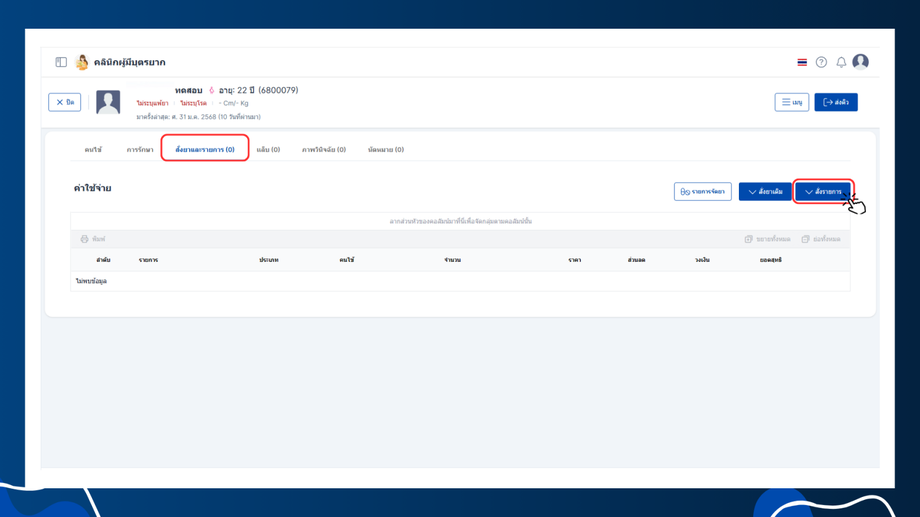
Task: Click the ส่วนลด column header
Action: pyautogui.click(x=637, y=259)
